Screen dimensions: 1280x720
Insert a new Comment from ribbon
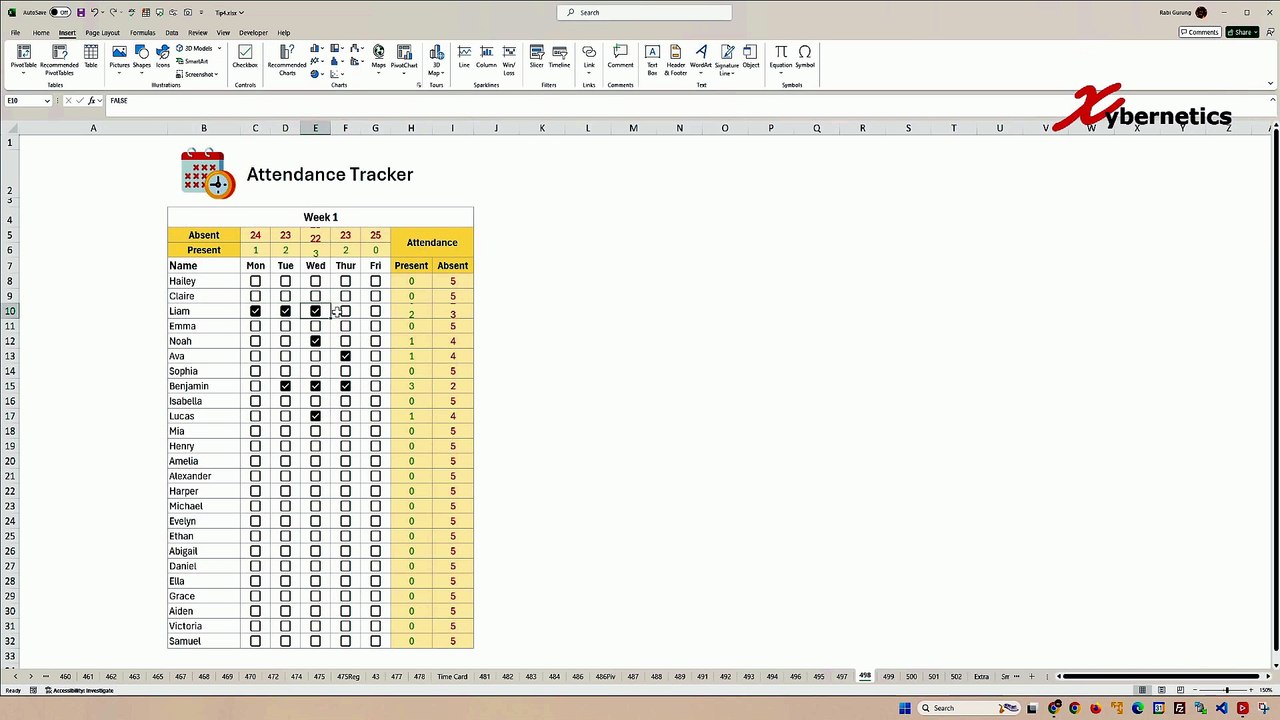pyautogui.click(x=620, y=57)
